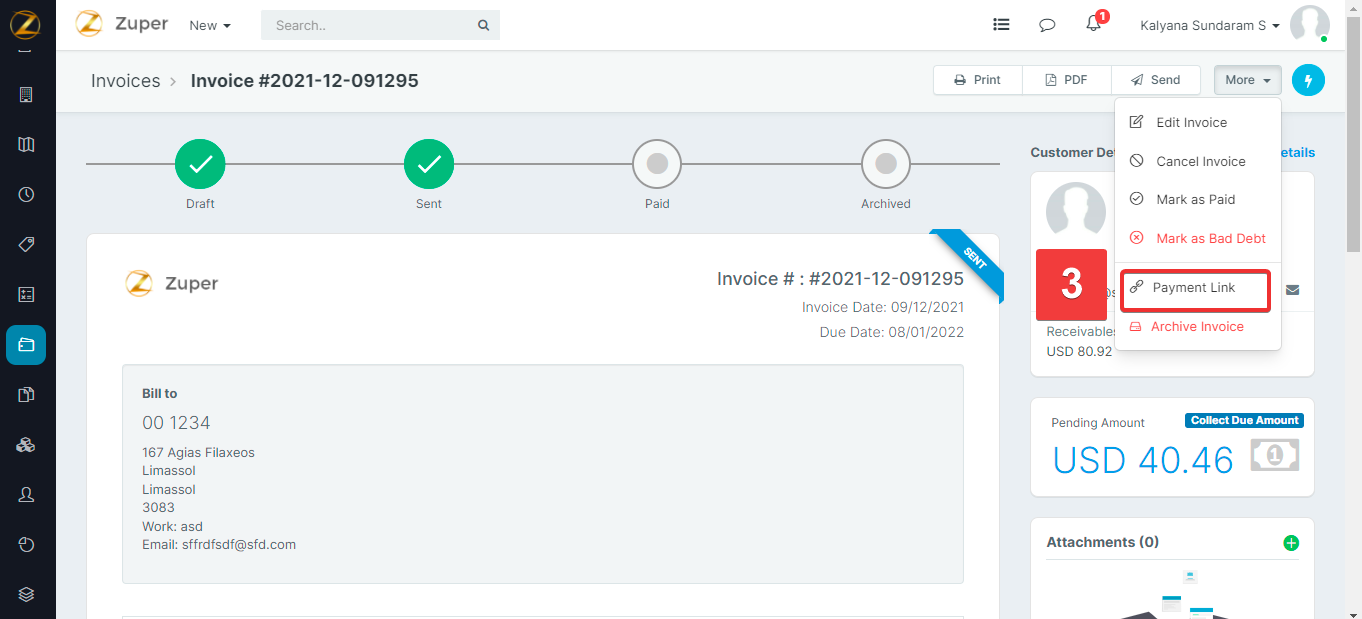Click the Sent step circle in the progress tracker
The height and width of the screenshot is (619, 1362).
tap(429, 164)
